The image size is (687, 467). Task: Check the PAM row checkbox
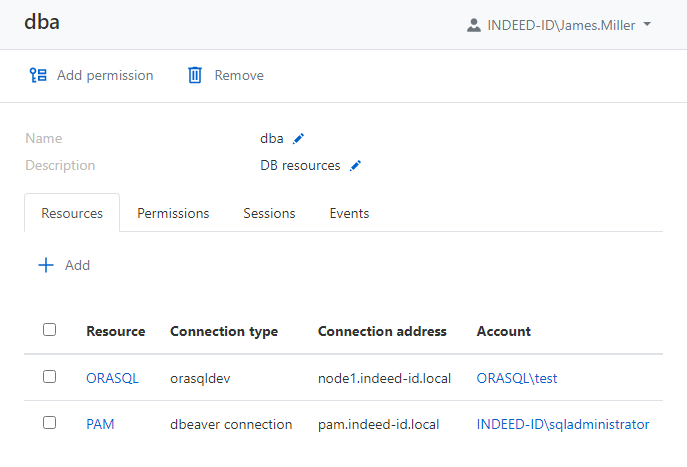point(50,423)
